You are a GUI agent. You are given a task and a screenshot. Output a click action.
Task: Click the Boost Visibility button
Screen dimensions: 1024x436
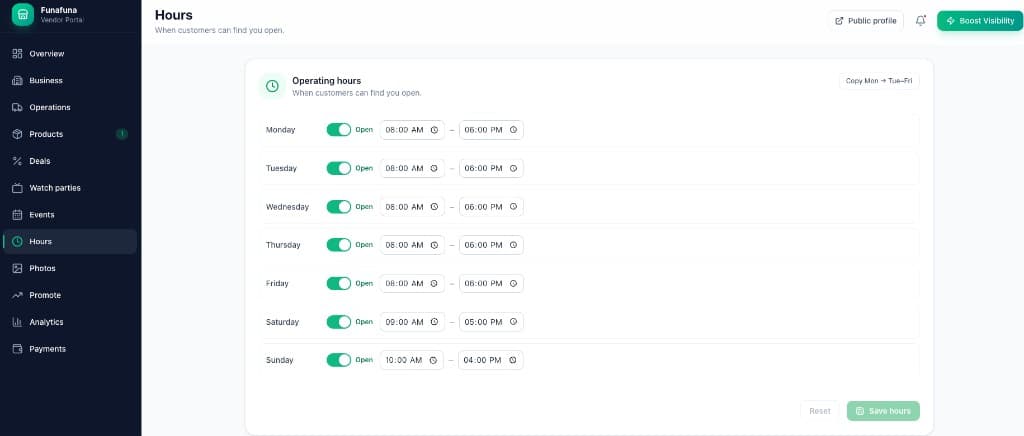click(x=980, y=20)
